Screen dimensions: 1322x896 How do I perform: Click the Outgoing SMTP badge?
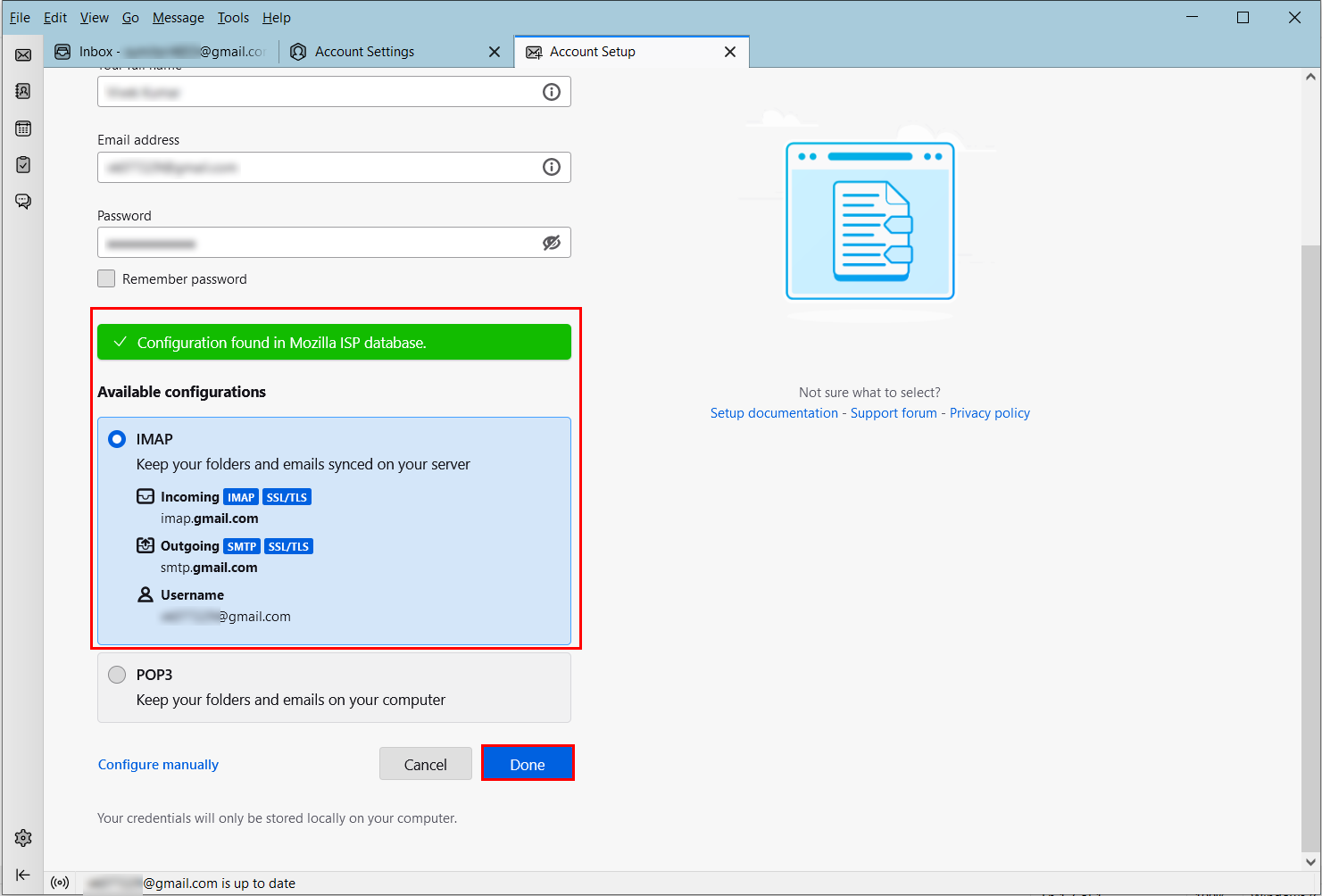coord(242,546)
